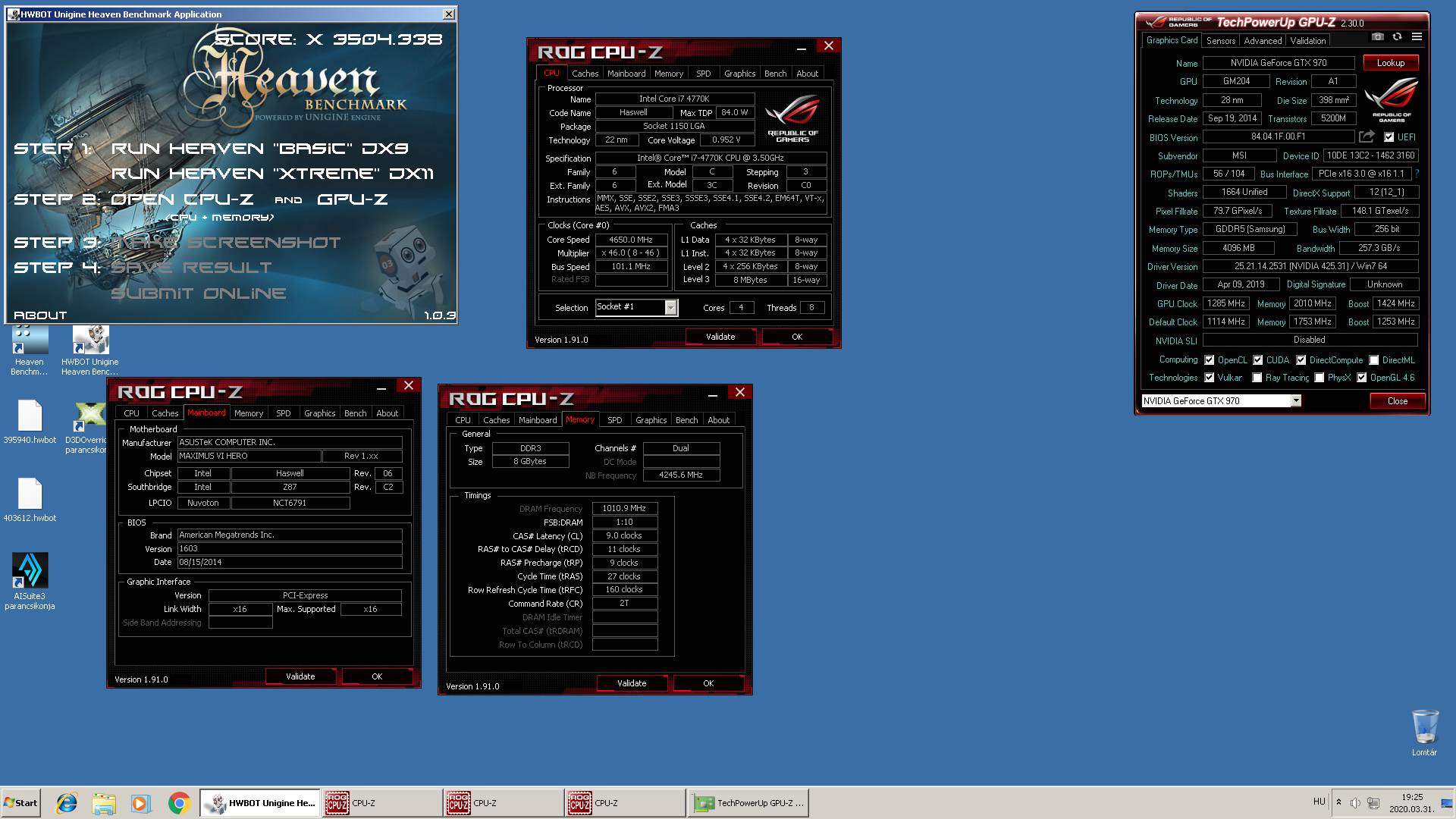Click Run Heaven "Xtreme" DX11 in HWBOT

(x=273, y=174)
